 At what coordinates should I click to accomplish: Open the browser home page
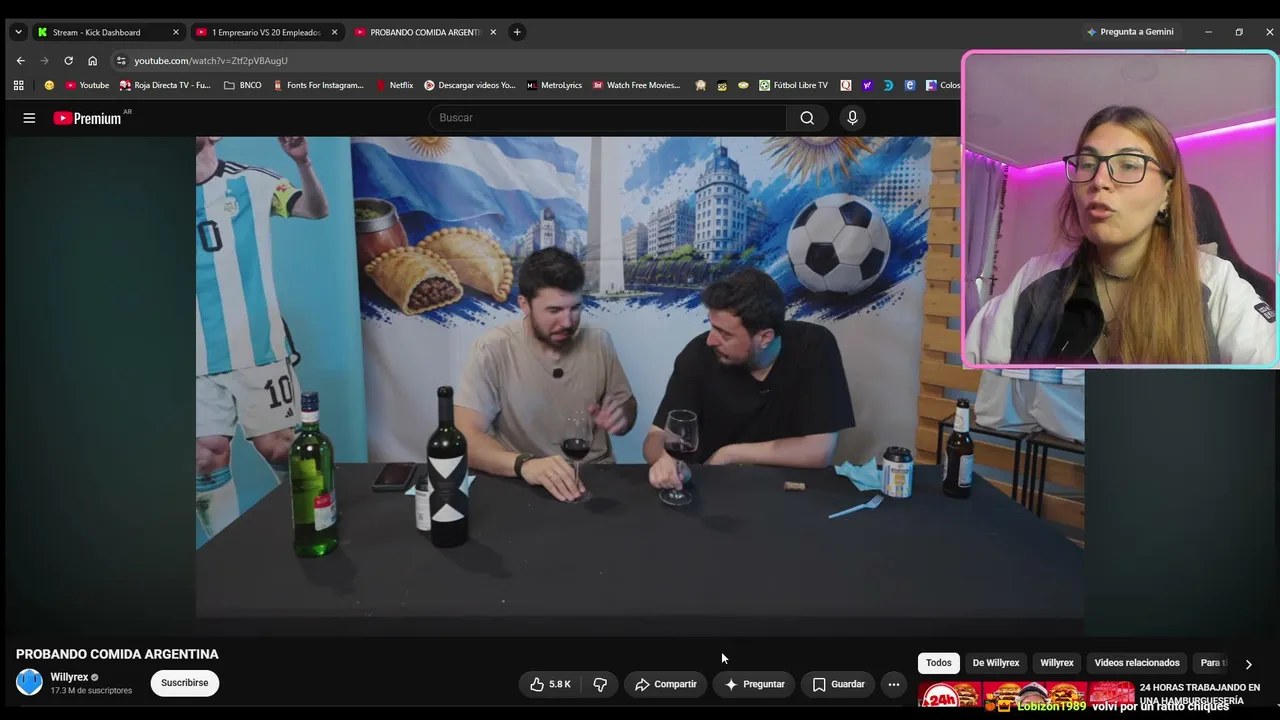(x=92, y=60)
